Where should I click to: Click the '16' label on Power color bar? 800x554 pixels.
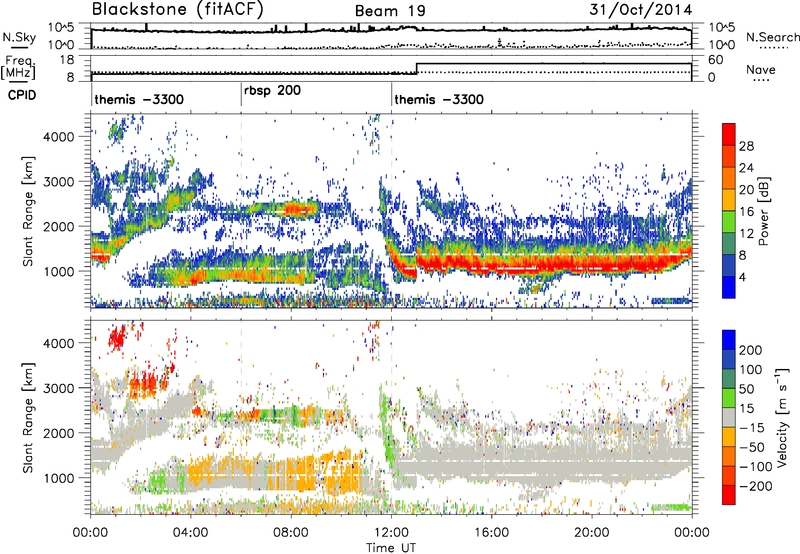click(x=746, y=212)
